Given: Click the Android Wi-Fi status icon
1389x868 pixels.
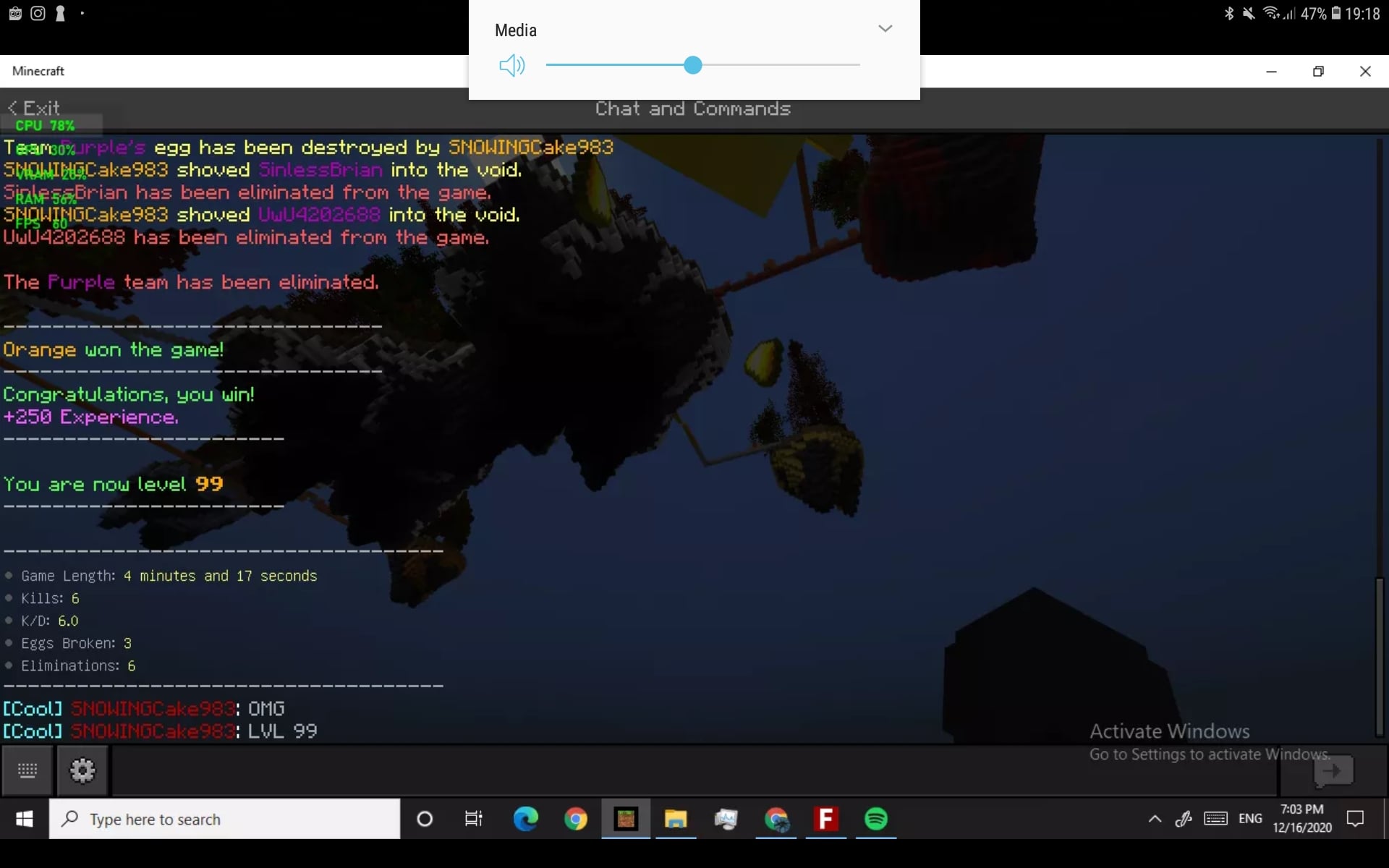Looking at the screenshot, I should tap(1270, 13).
